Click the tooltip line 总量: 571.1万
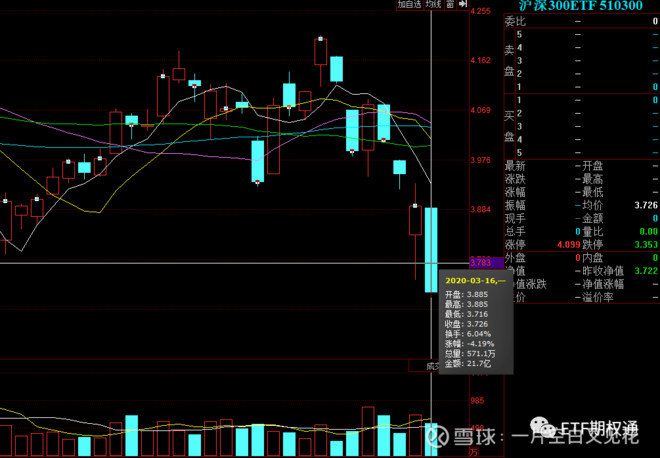Screen dimensions: 660x458 pyautogui.click(x=470, y=354)
